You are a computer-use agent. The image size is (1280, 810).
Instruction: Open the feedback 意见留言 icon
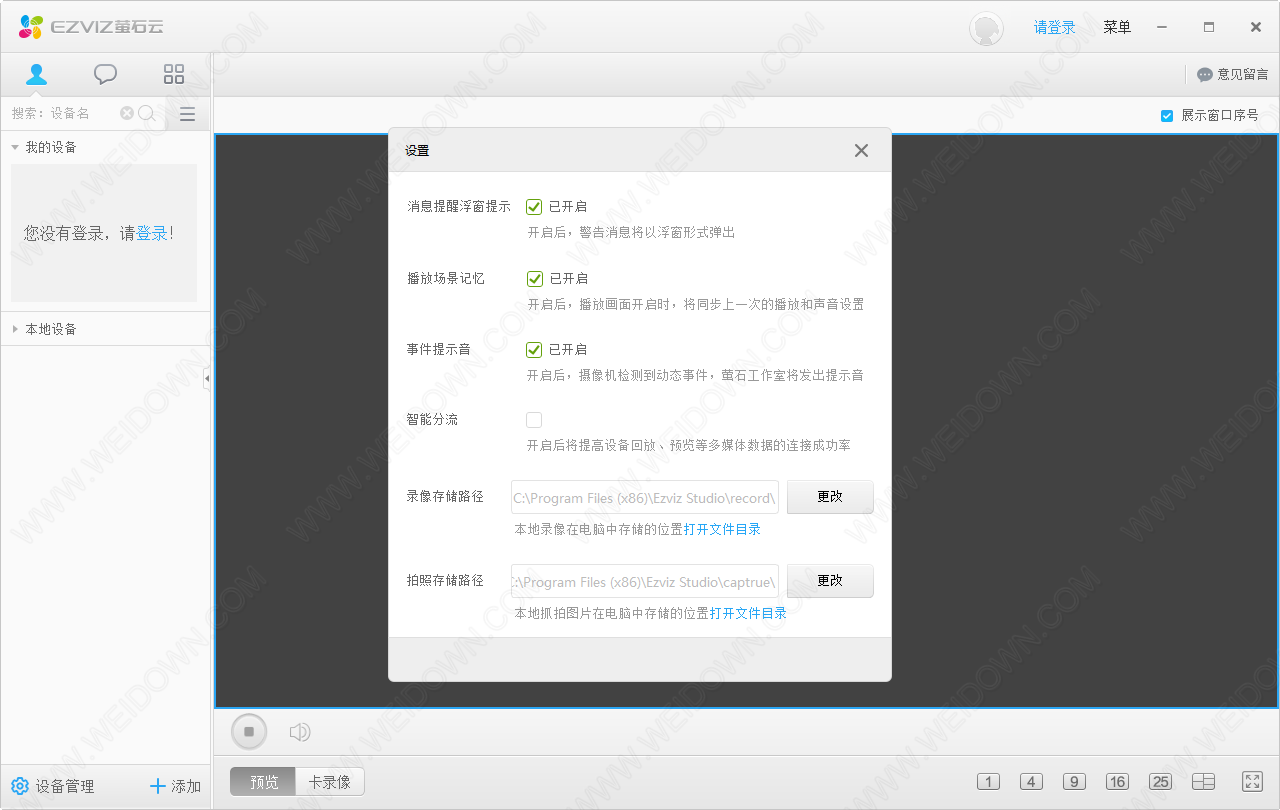[x=1232, y=74]
